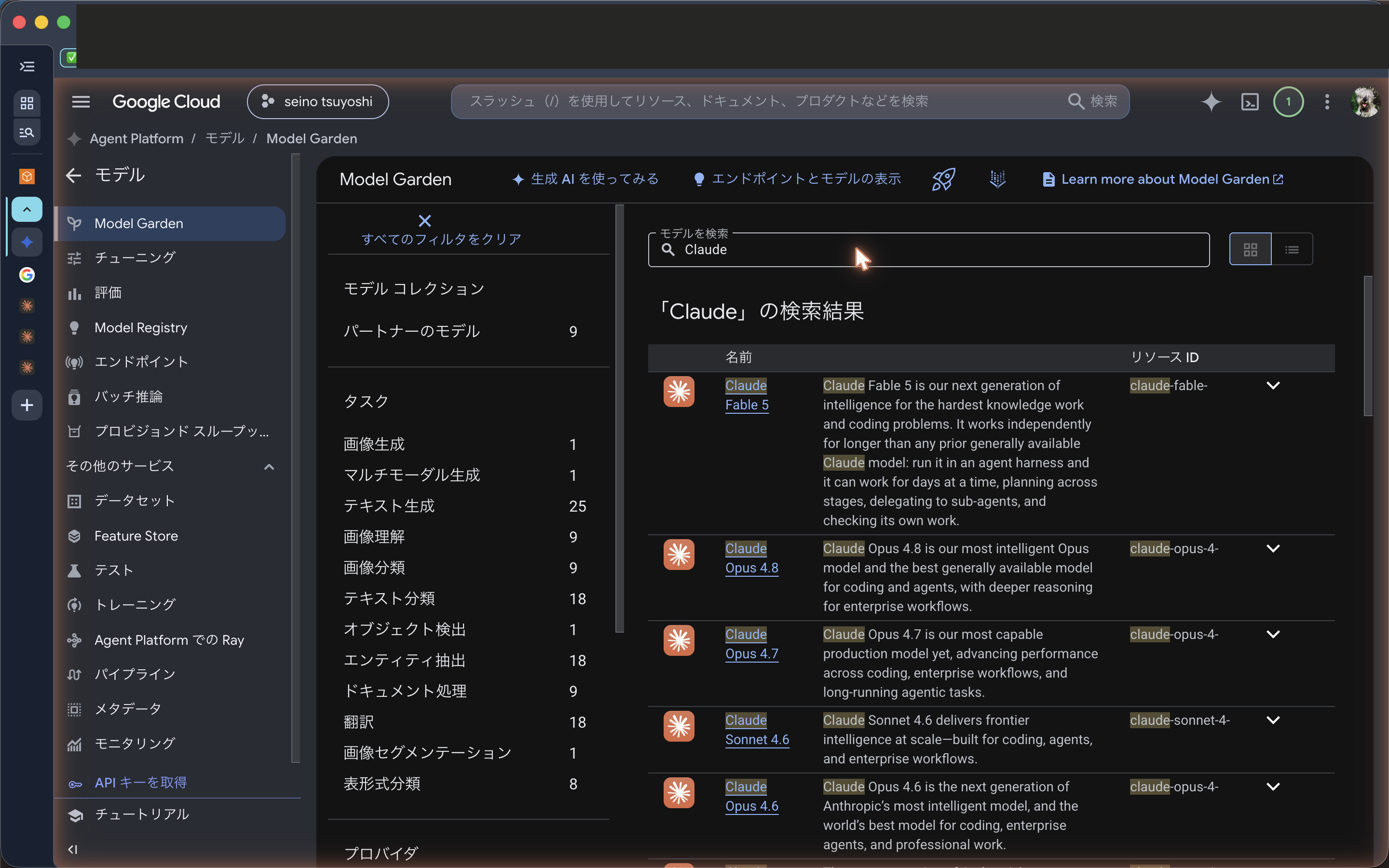Open Gemini sparkle assistant in top bar
This screenshot has width=1389, height=868.
click(x=1211, y=102)
